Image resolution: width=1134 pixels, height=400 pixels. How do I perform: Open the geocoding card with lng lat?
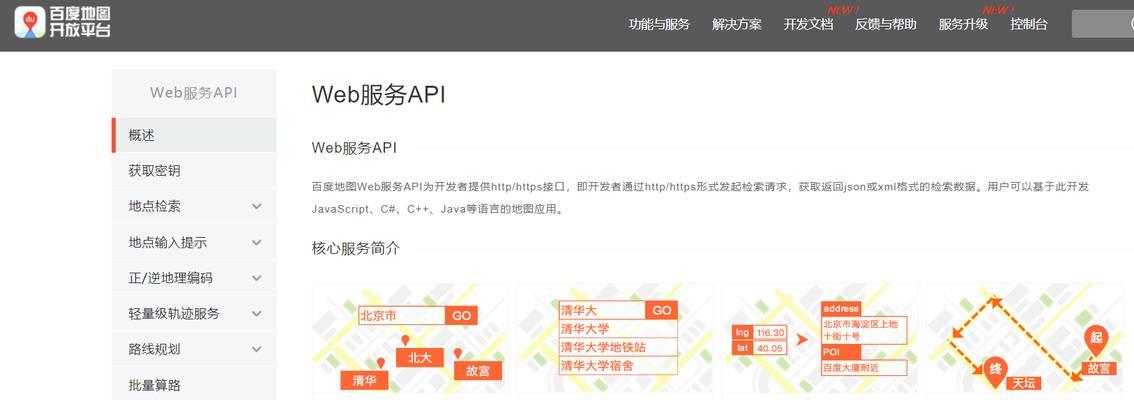820,341
